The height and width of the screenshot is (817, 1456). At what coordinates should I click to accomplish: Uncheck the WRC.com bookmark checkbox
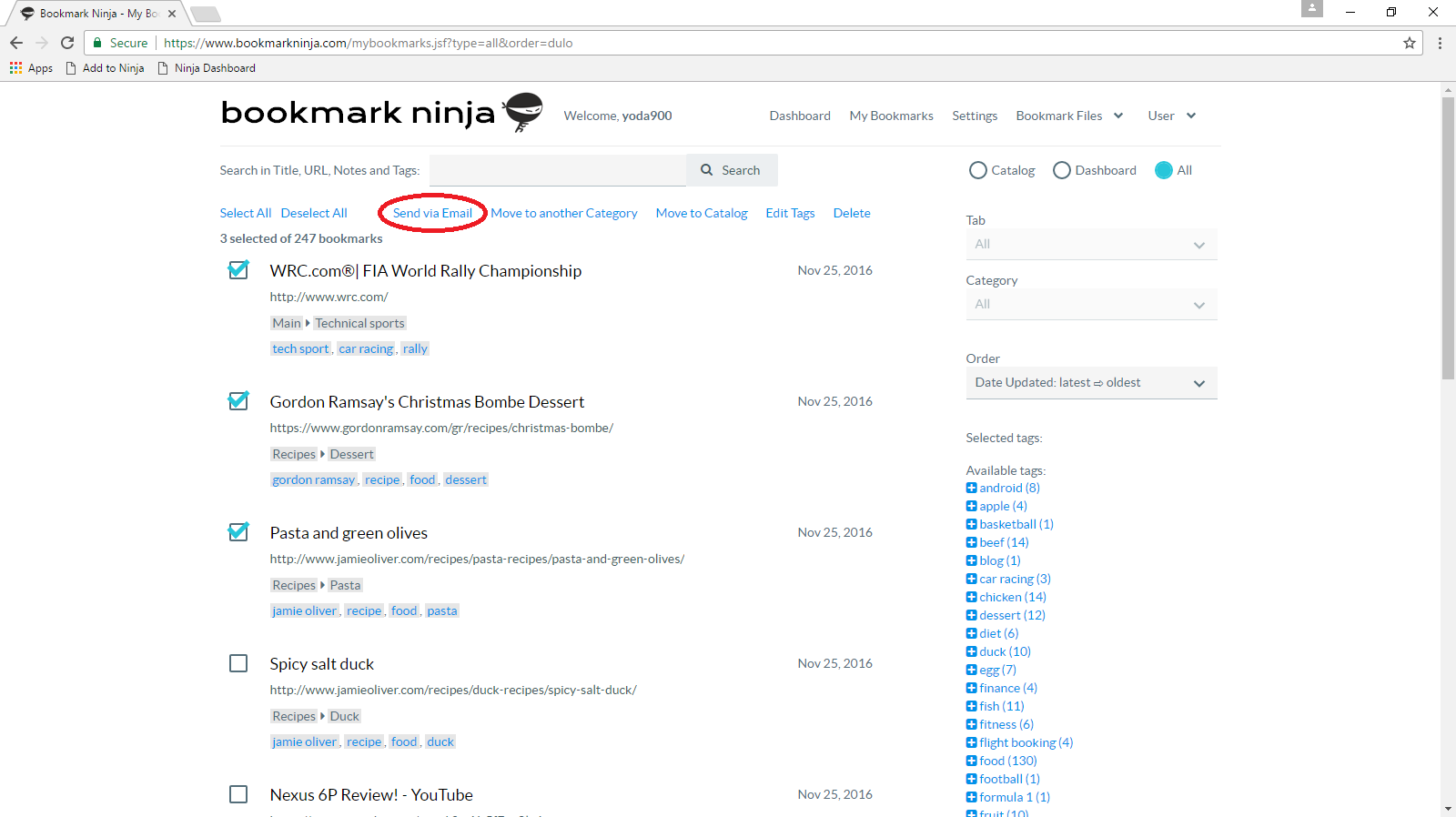pyautogui.click(x=238, y=270)
